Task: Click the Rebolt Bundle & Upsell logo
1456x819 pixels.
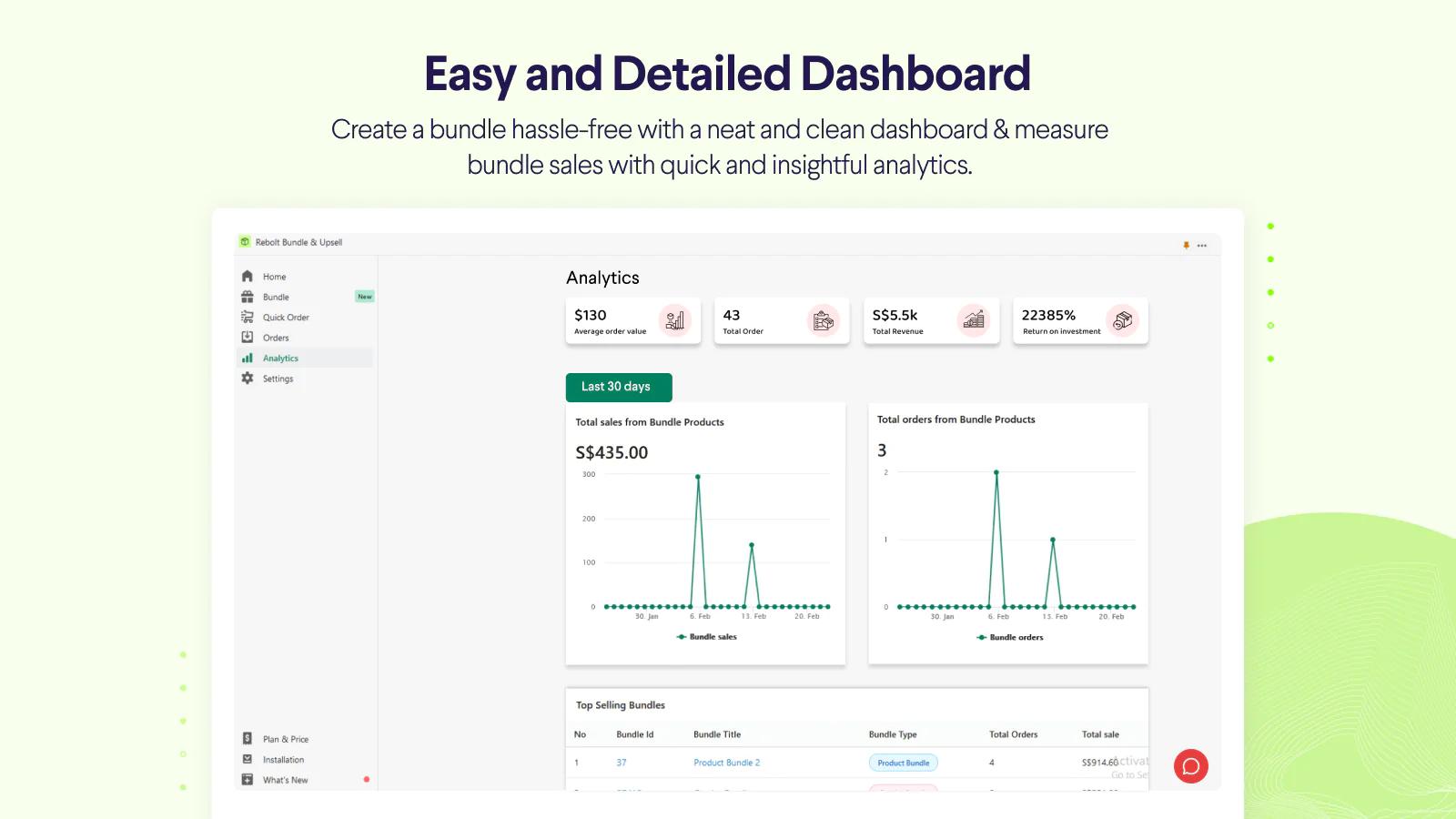Action: tap(244, 241)
